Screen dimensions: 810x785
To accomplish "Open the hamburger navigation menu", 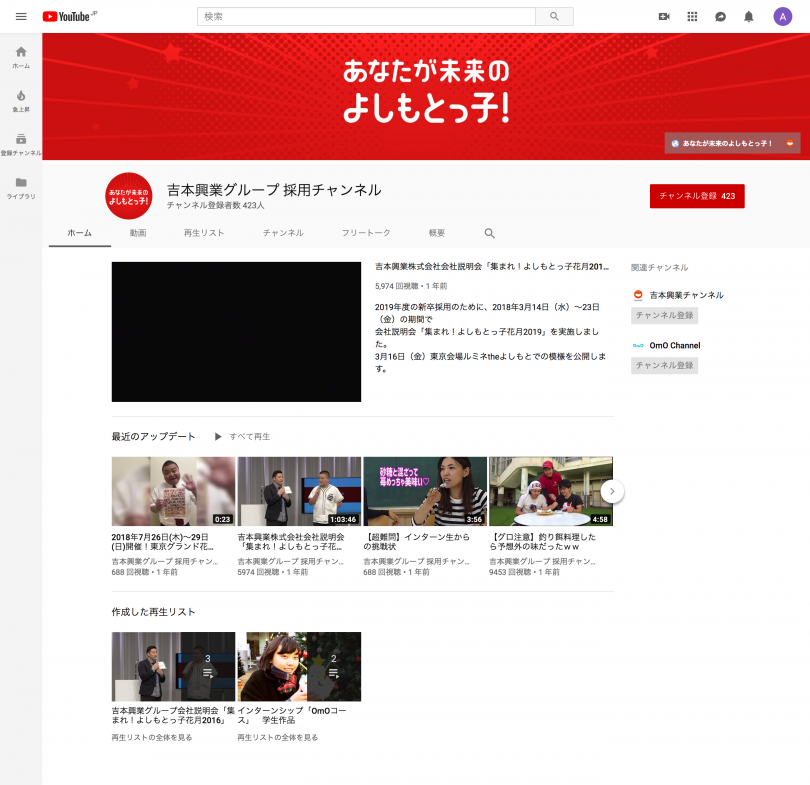I will click(20, 16).
